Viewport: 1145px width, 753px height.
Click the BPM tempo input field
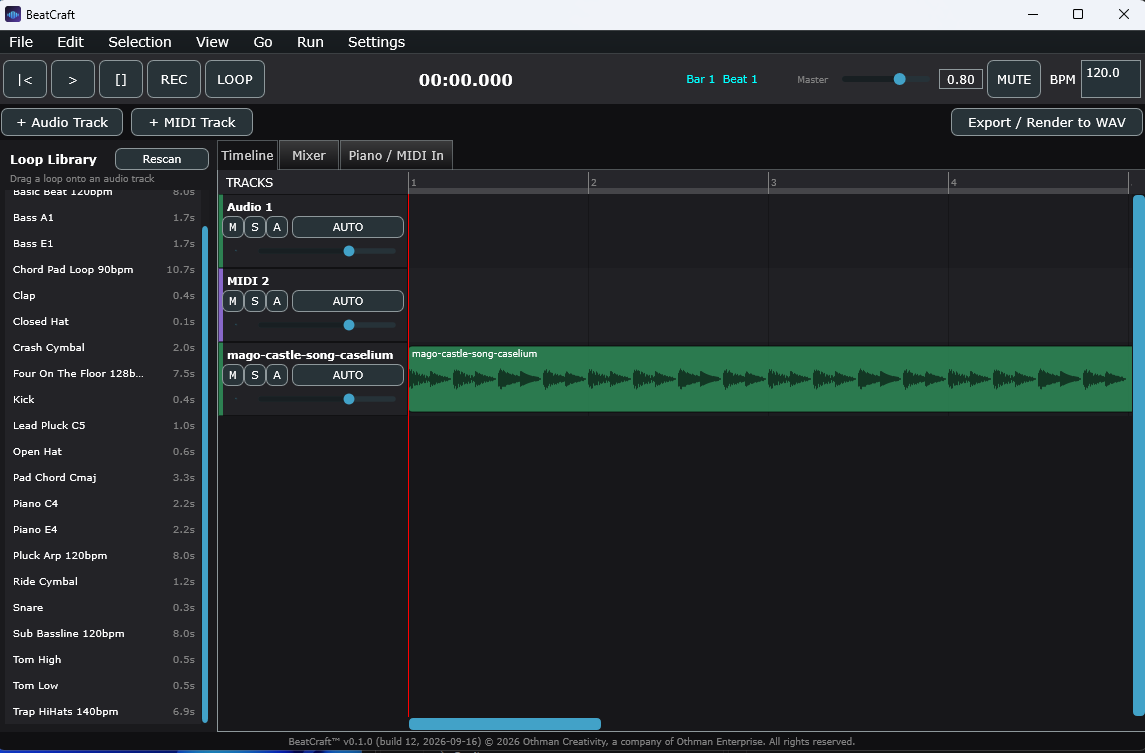tap(1110, 79)
